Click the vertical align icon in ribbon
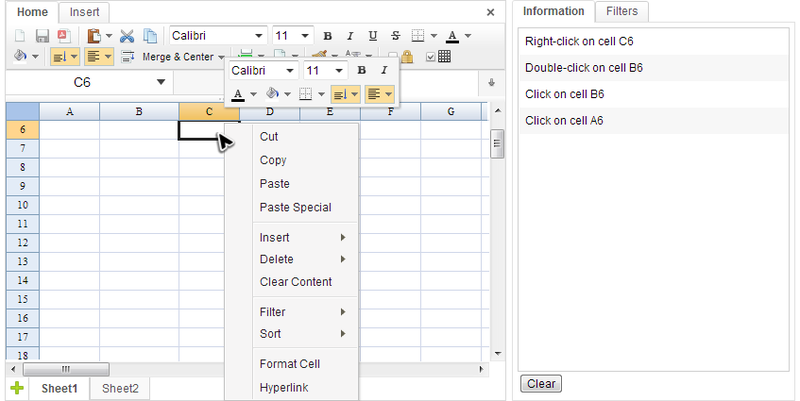800x401 pixels. click(60, 57)
